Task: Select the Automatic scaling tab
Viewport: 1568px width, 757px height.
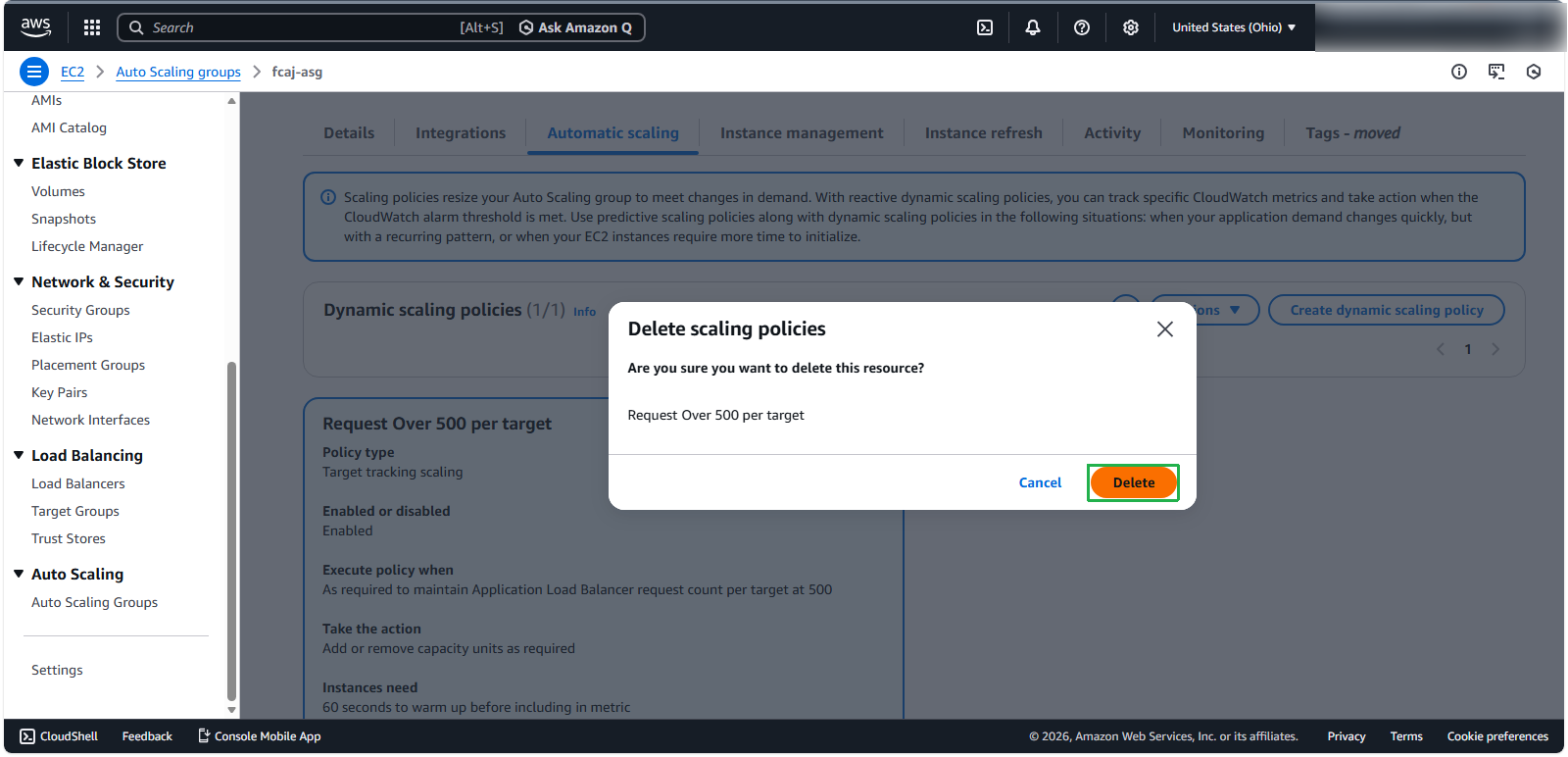Action: point(612,133)
